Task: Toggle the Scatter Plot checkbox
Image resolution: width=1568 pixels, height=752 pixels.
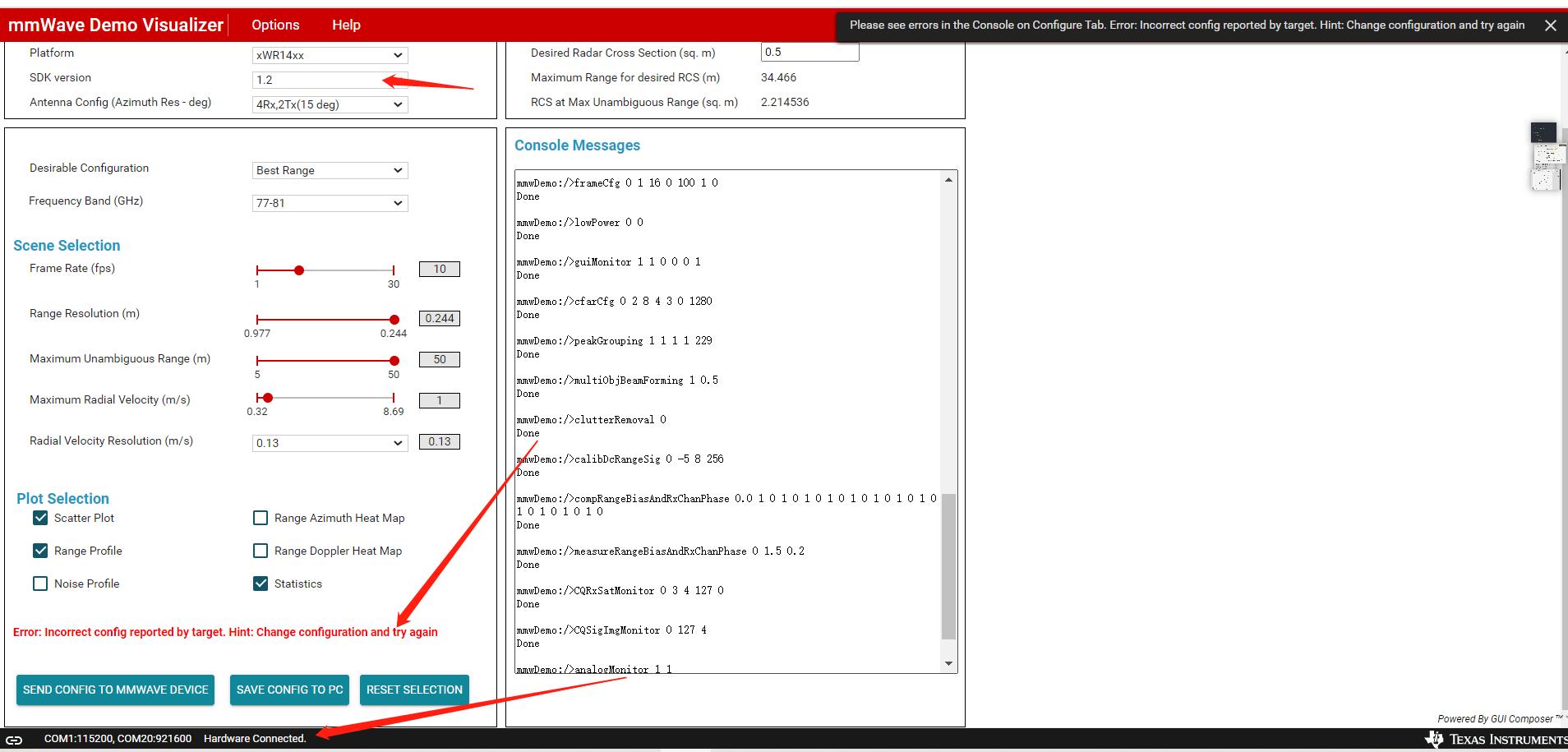Action: 40,518
